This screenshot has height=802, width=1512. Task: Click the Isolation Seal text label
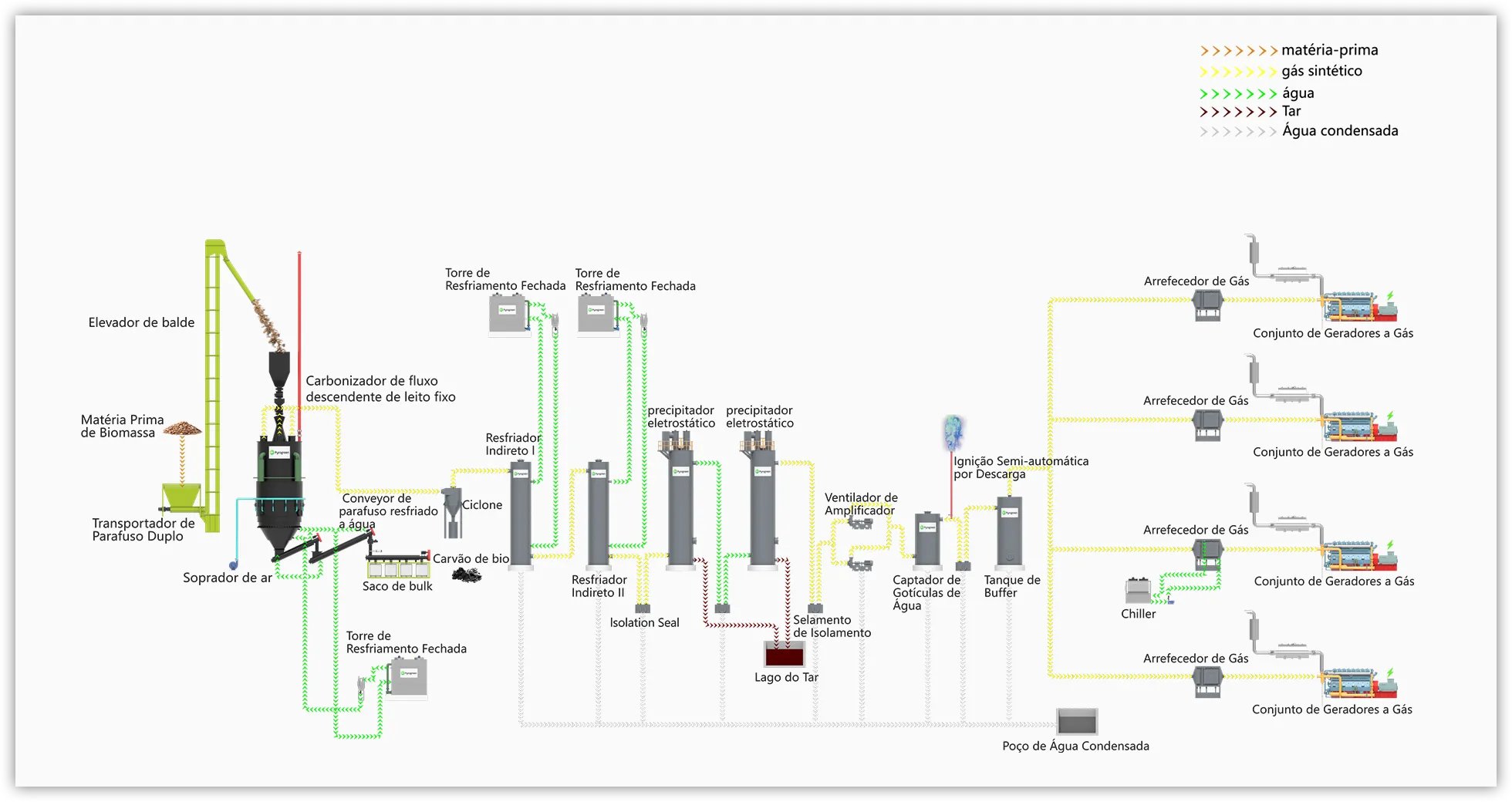644,623
